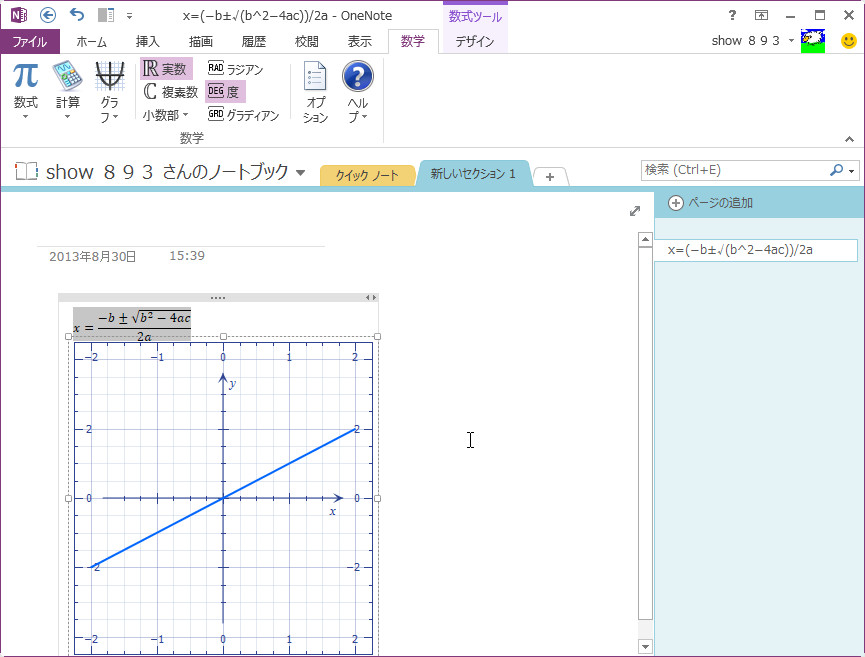Image resolution: width=865 pixels, height=657 pixels.
Task: Expand the show 893 notebook dropdown
Action: coord(301,172)
